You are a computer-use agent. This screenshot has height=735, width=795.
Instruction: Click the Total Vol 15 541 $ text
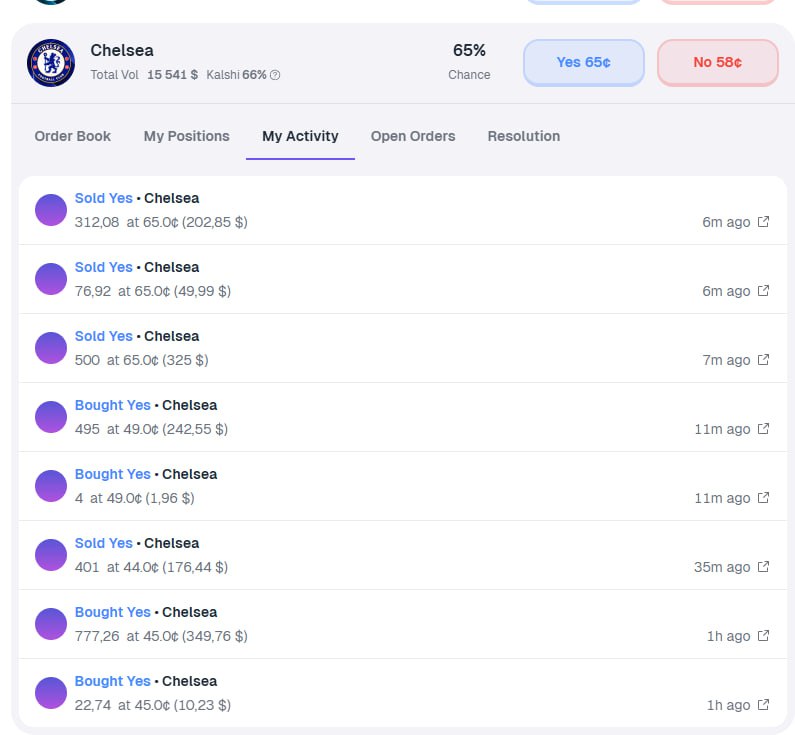pyautogui.click(x=144, y=75)
